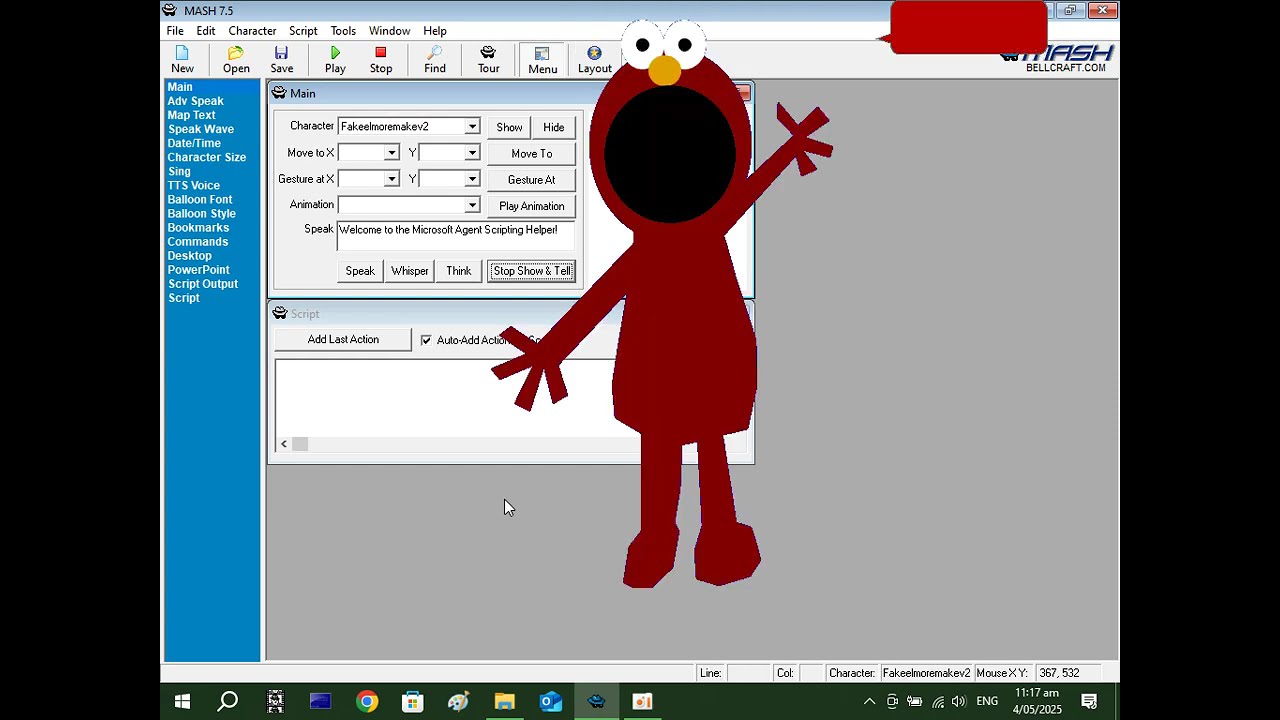The height and width of the screenshot is (720, 1280).
Task: Open the Character menu
Action: pyautogui.click(x=252, y=31)
